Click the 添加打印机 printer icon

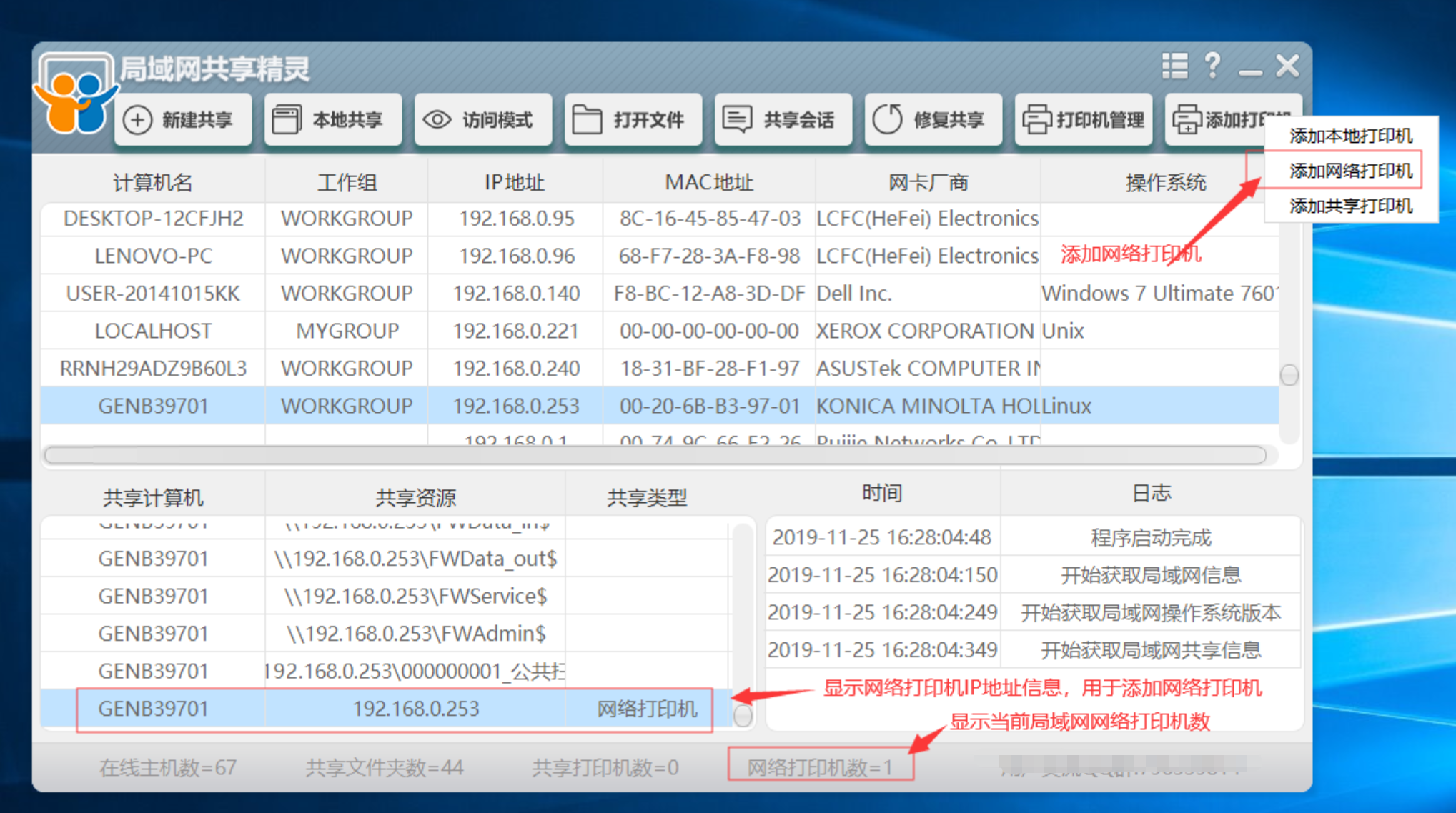click(1187, 120)
